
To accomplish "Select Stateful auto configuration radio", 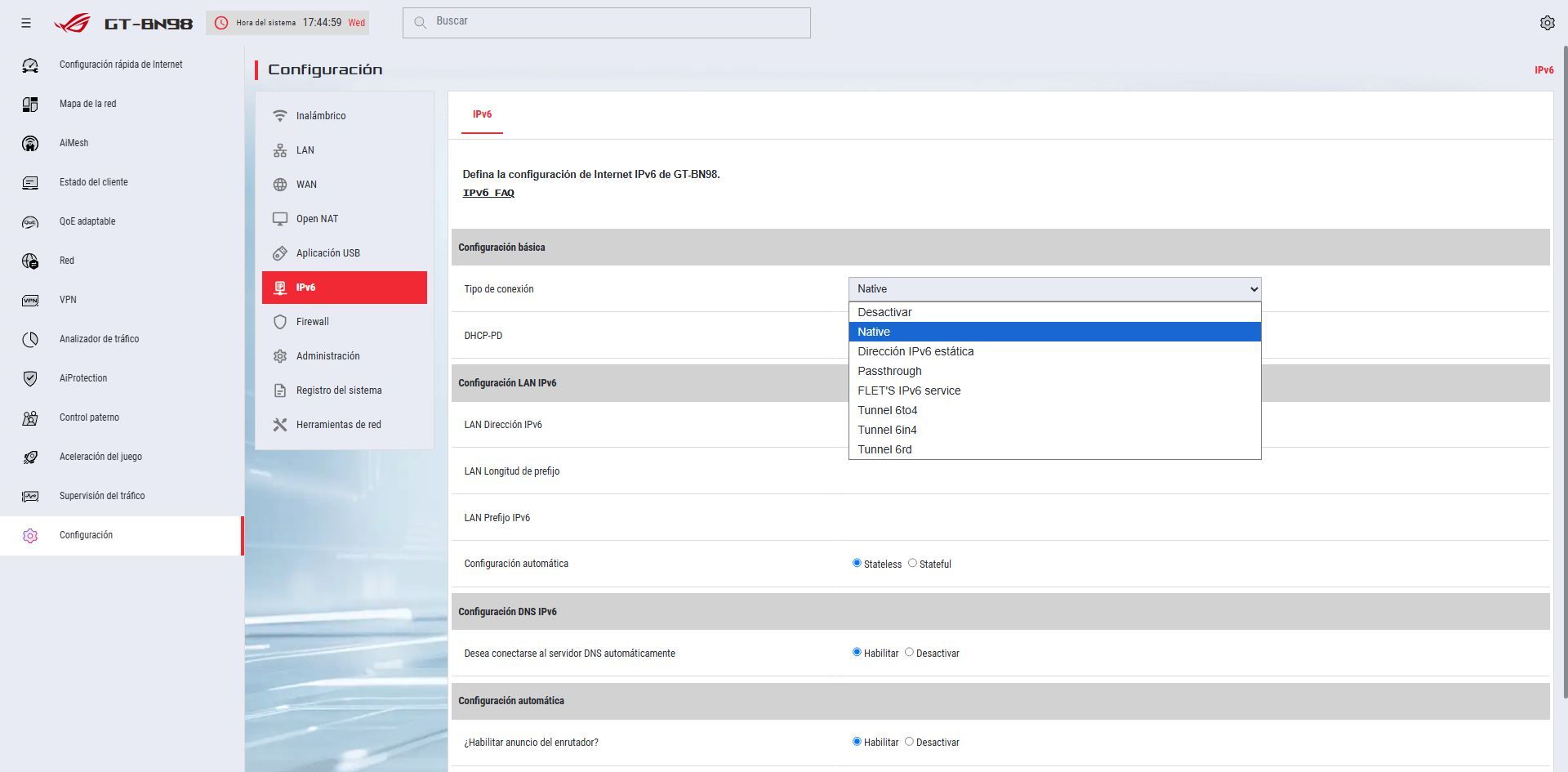I will click(x=912, y=563).
